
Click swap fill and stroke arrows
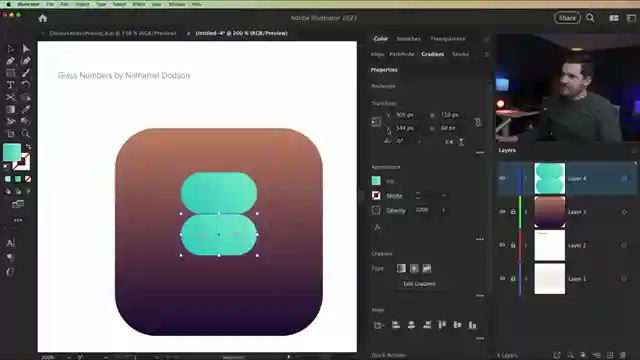coord(28,147)
